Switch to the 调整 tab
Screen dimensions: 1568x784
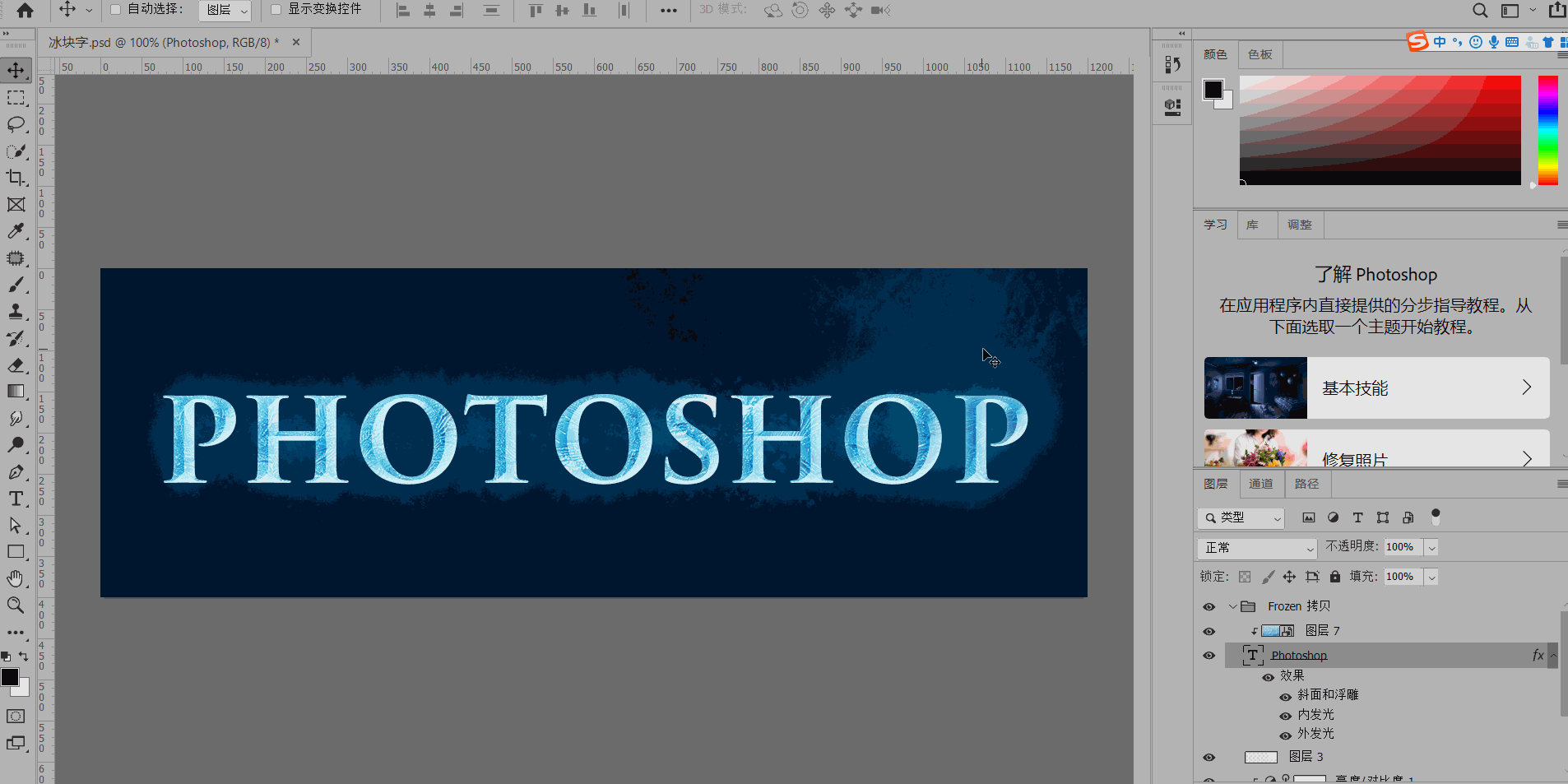[1300, 225]
